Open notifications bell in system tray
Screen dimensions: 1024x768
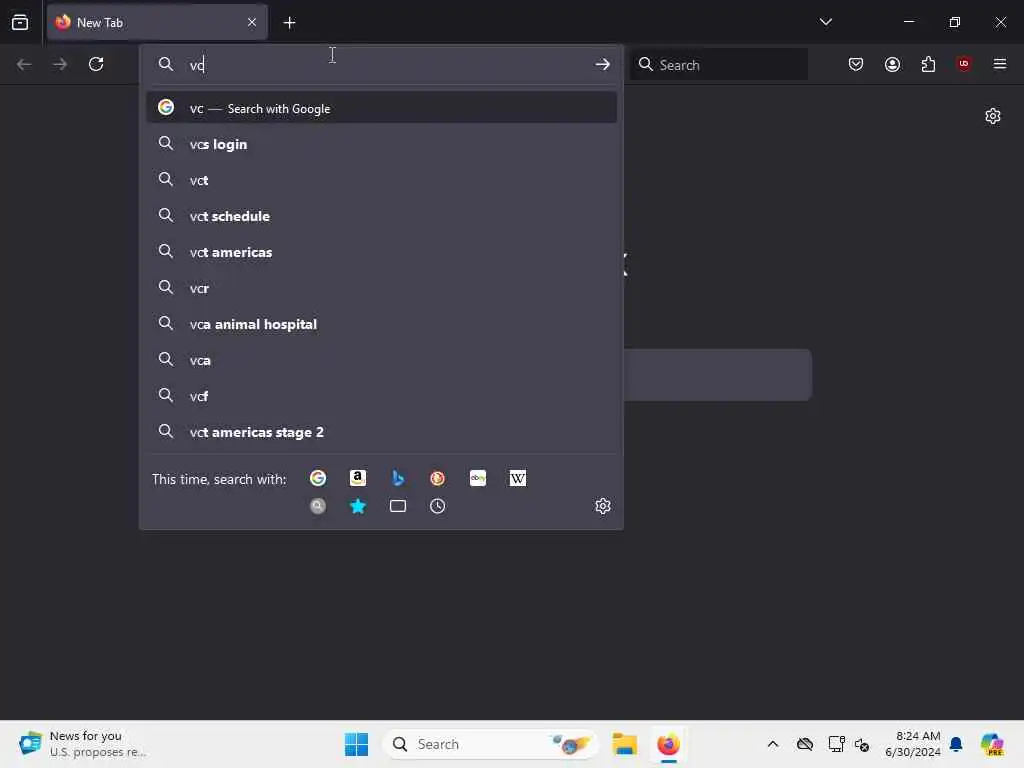point(956,744)
